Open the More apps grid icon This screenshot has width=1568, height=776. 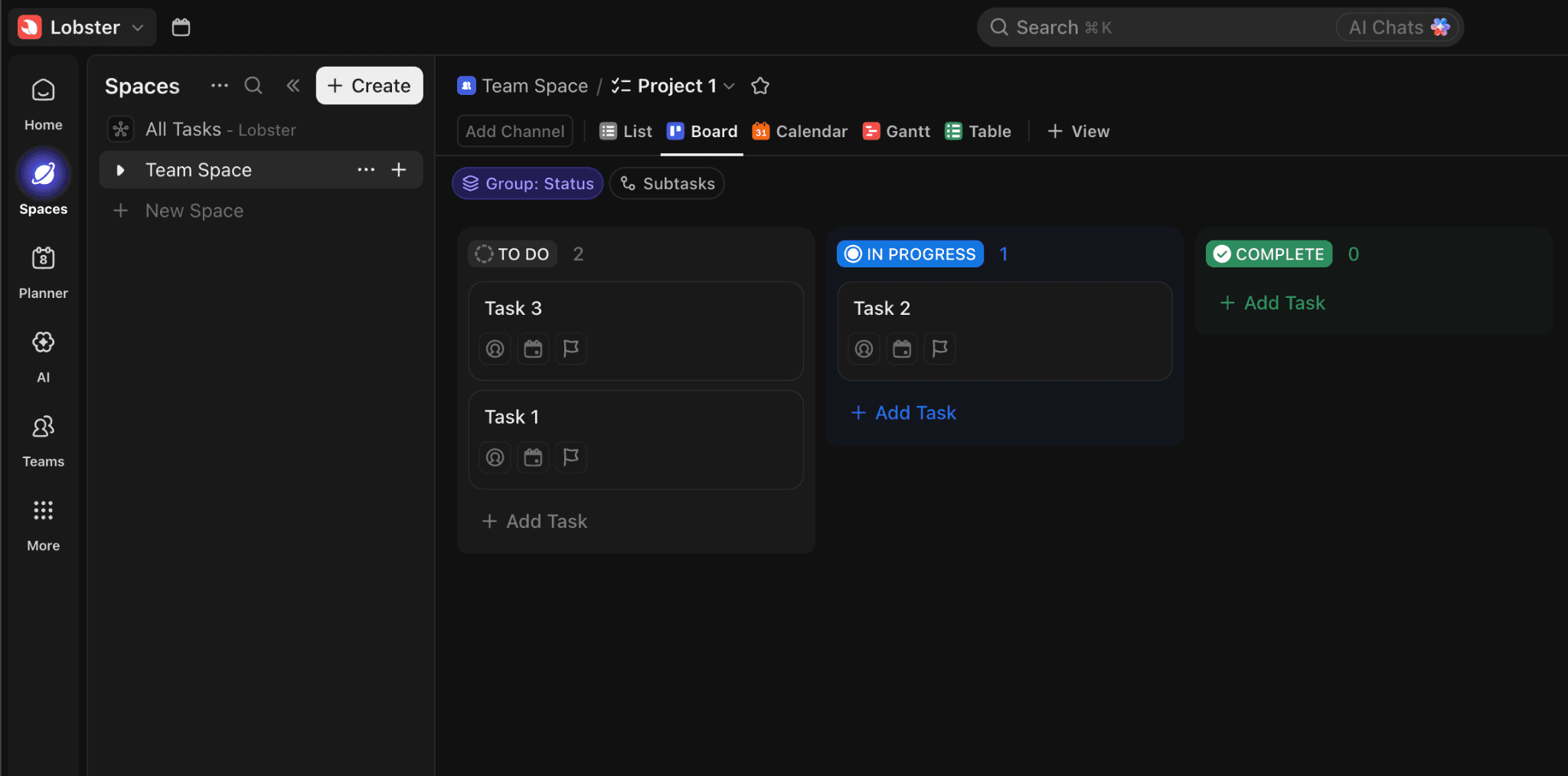[43, 511]
